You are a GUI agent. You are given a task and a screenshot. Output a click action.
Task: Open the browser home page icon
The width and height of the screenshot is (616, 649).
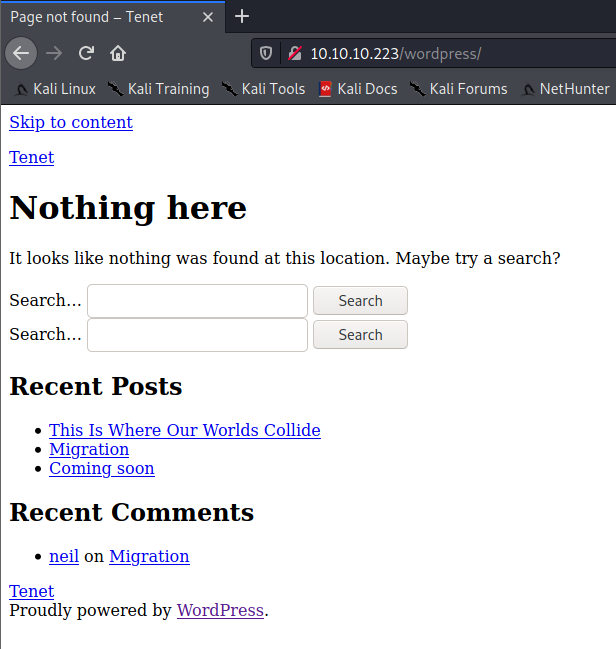(118, 53)
